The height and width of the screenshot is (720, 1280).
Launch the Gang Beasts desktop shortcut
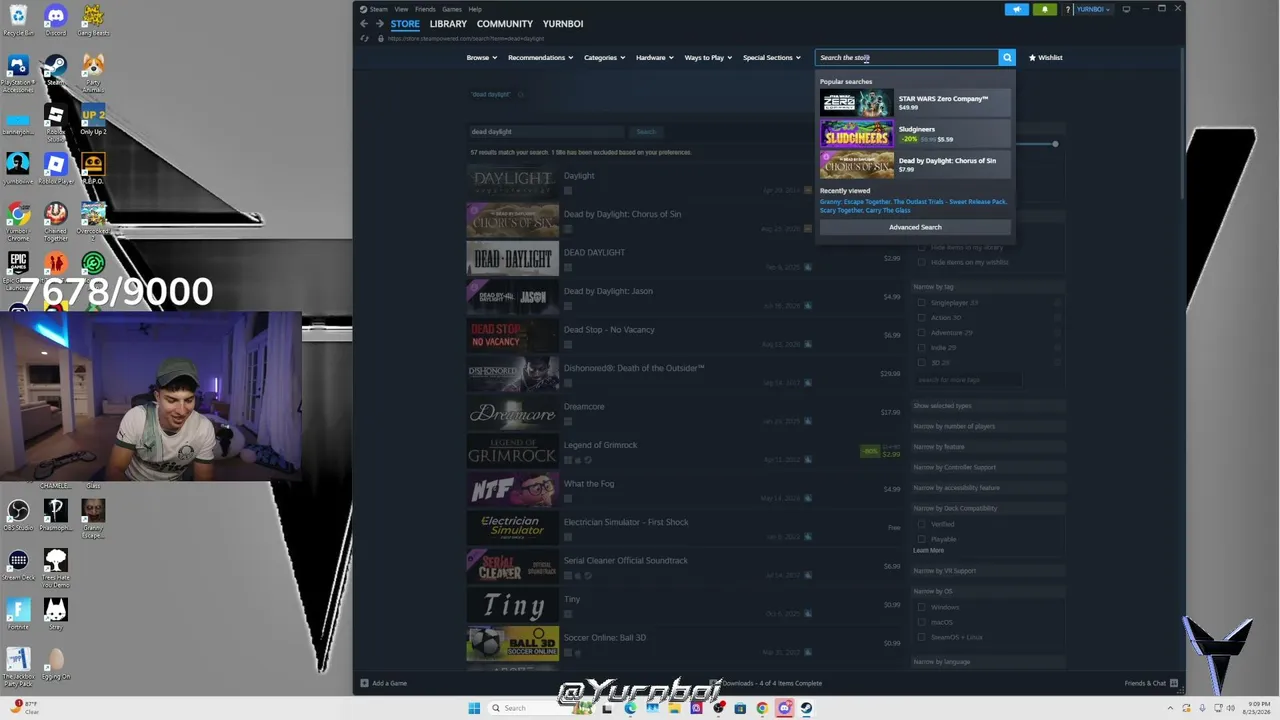(93, 19)
